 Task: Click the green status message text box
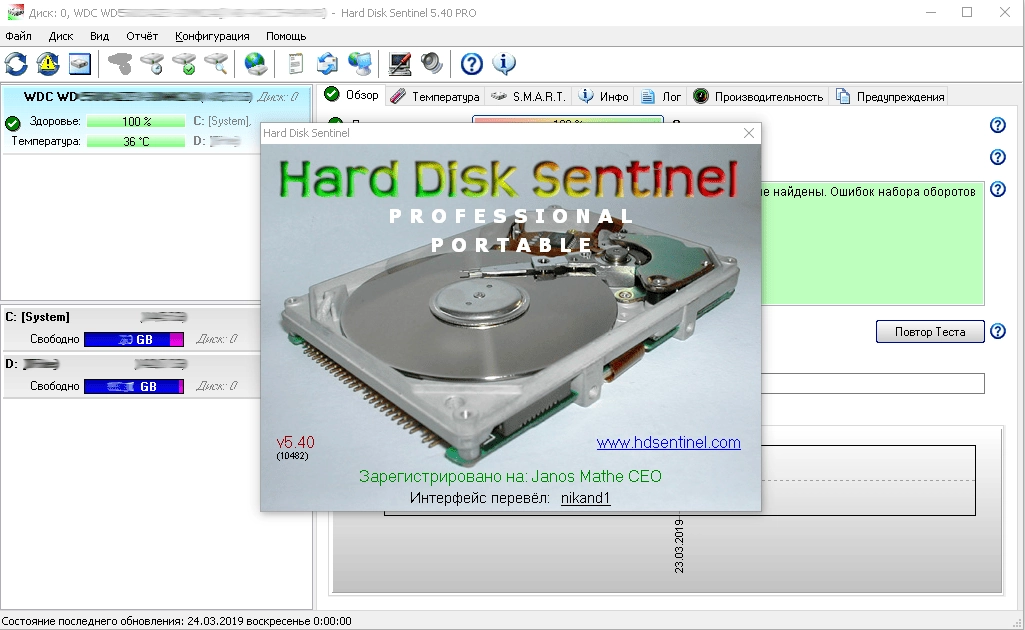point(873,243)
